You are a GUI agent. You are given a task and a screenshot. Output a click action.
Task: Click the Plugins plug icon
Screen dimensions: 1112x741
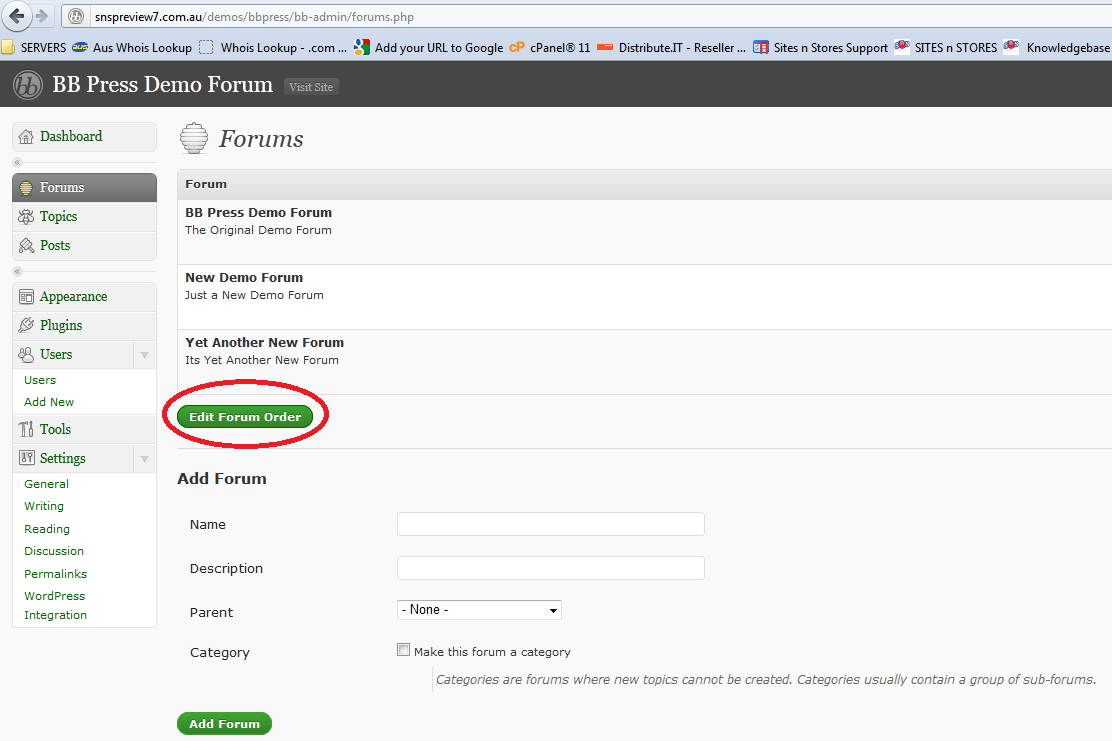[26, 325]
